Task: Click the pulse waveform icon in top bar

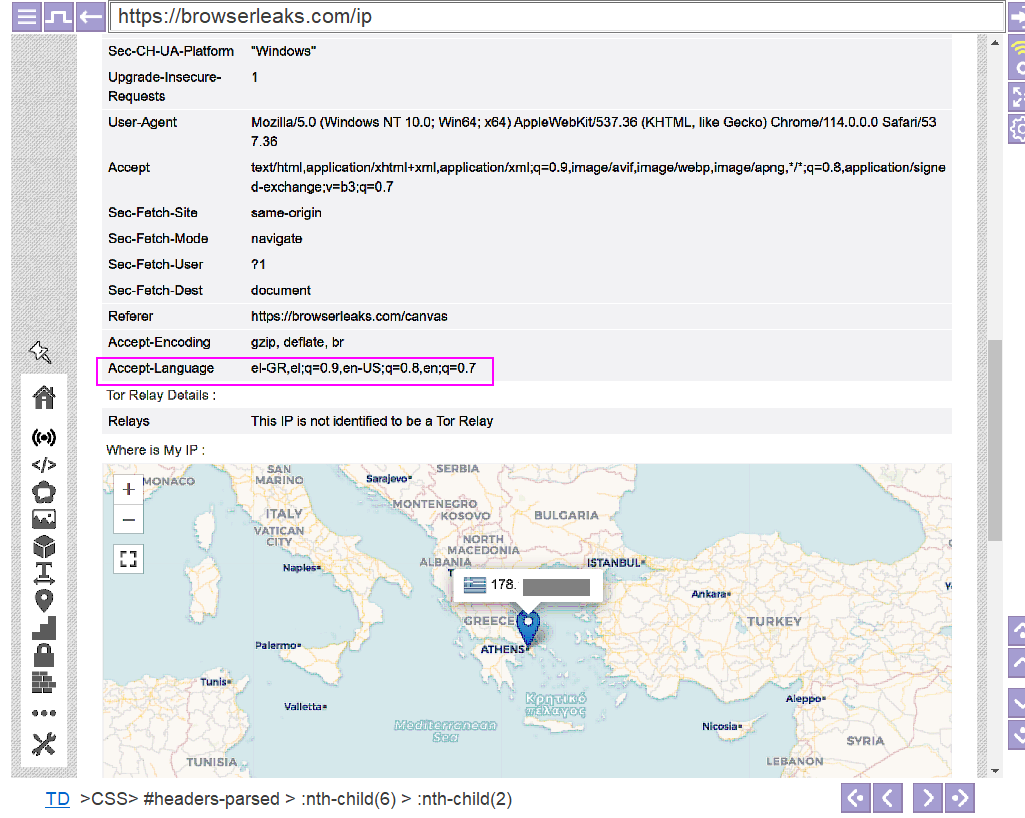Action: (58, 17)
